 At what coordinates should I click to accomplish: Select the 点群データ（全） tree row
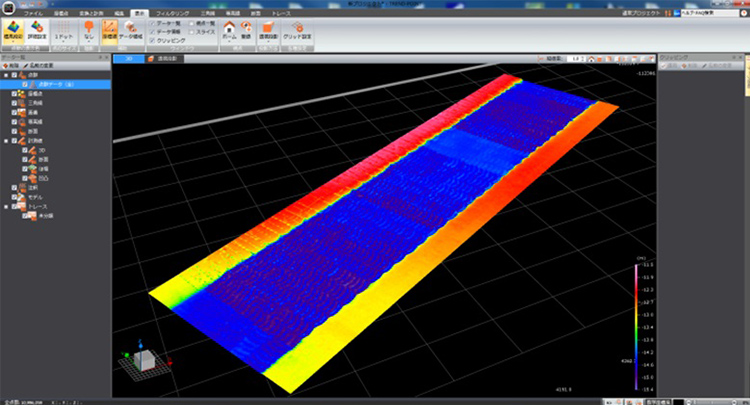point(55,84)
